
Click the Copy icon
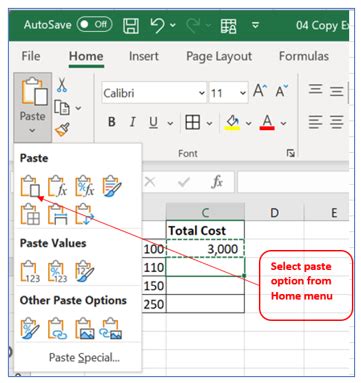coord(62,108)
